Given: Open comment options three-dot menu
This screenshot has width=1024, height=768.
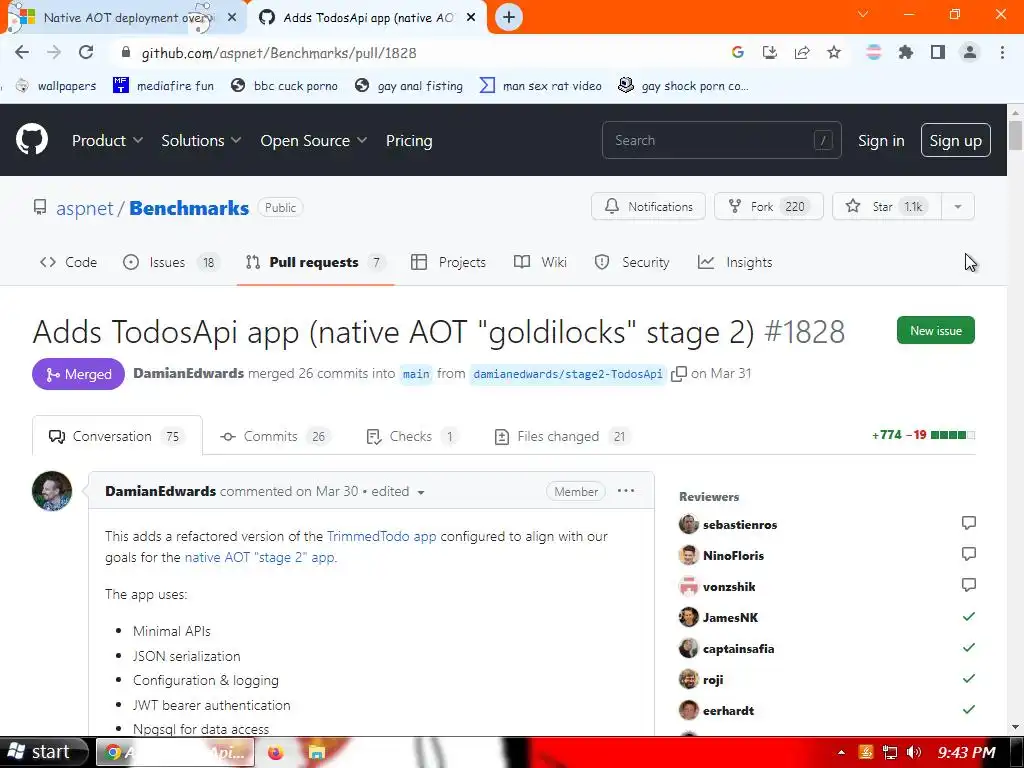Looking at the screenshot, I should click(626, 491).
